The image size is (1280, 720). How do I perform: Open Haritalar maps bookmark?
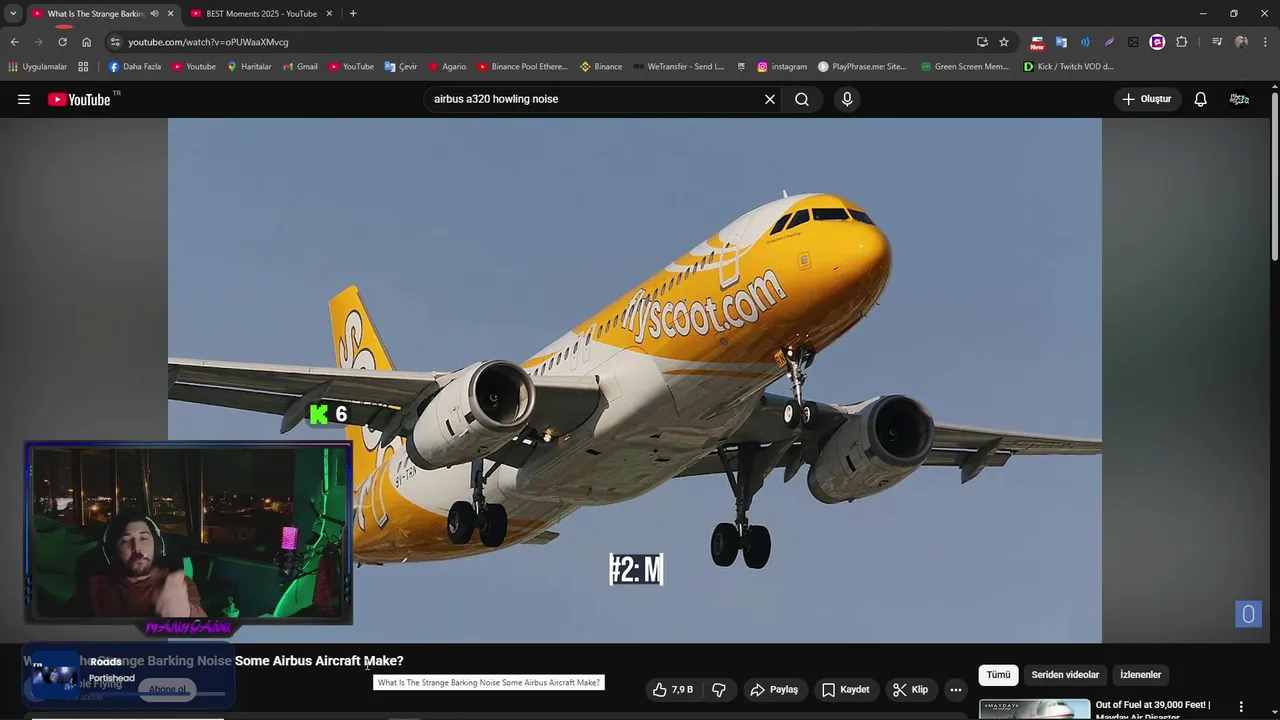point(249,67)
